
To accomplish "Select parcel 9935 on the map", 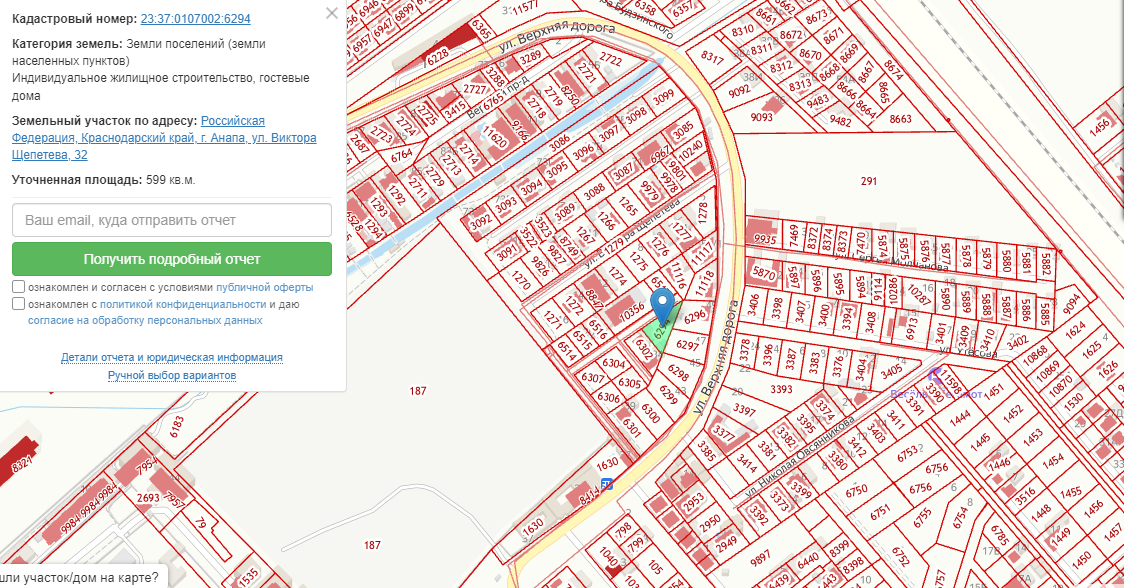I will click(x=765, y=240).
